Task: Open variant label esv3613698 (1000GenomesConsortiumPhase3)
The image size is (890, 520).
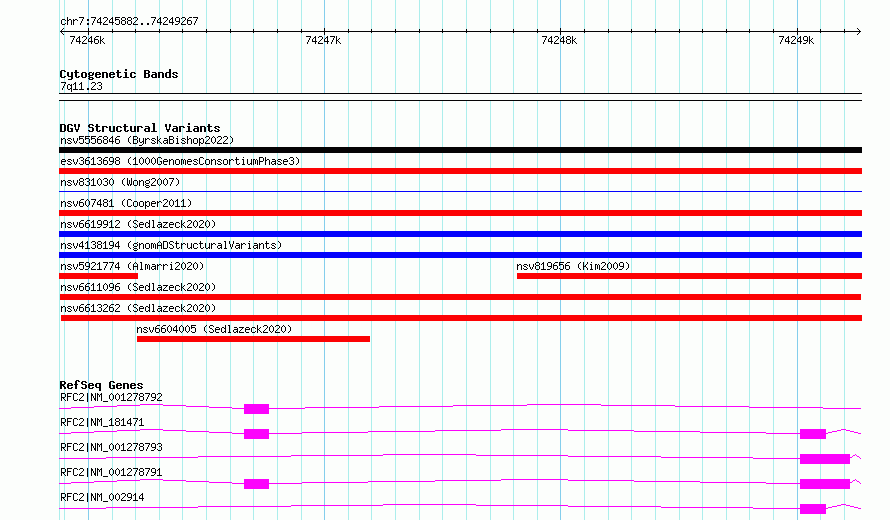Action: point(180,161)
